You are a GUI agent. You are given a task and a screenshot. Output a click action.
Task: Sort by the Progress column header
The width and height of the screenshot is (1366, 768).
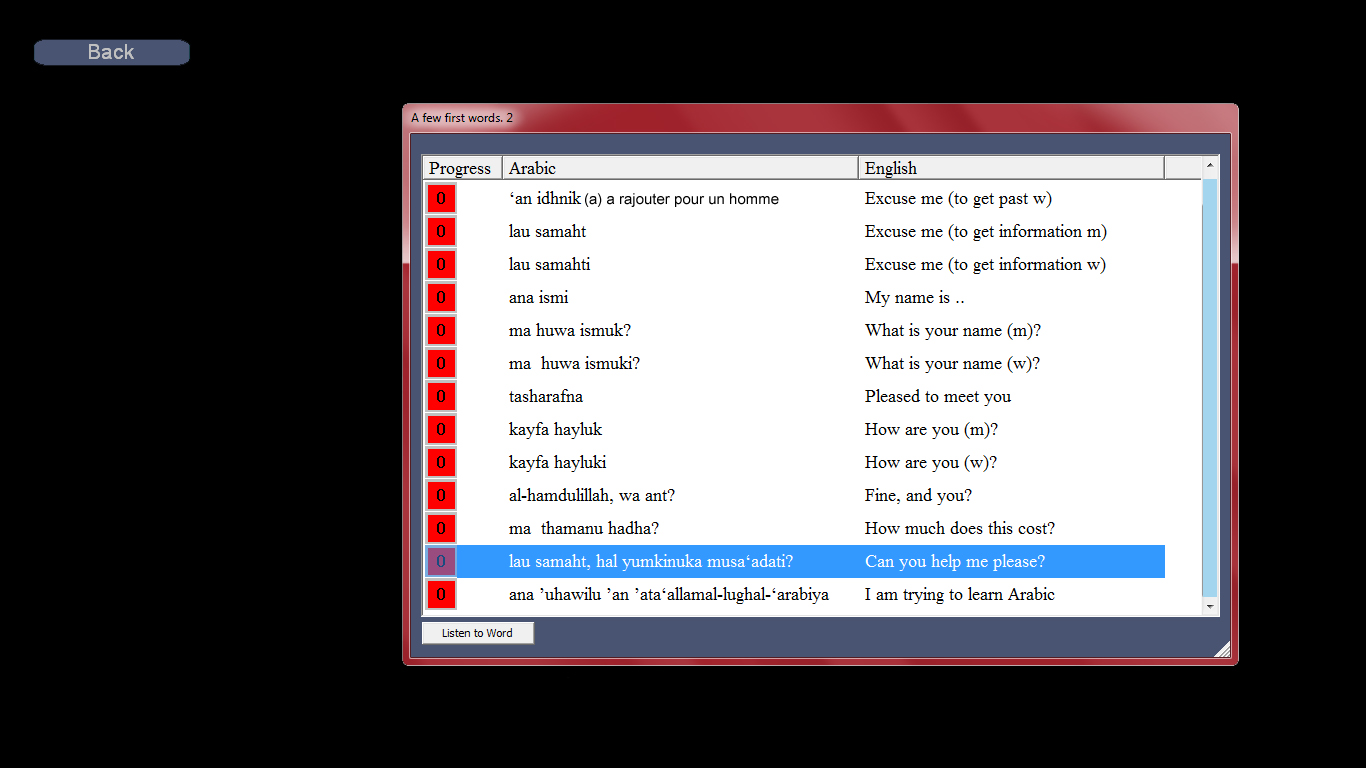462,168
